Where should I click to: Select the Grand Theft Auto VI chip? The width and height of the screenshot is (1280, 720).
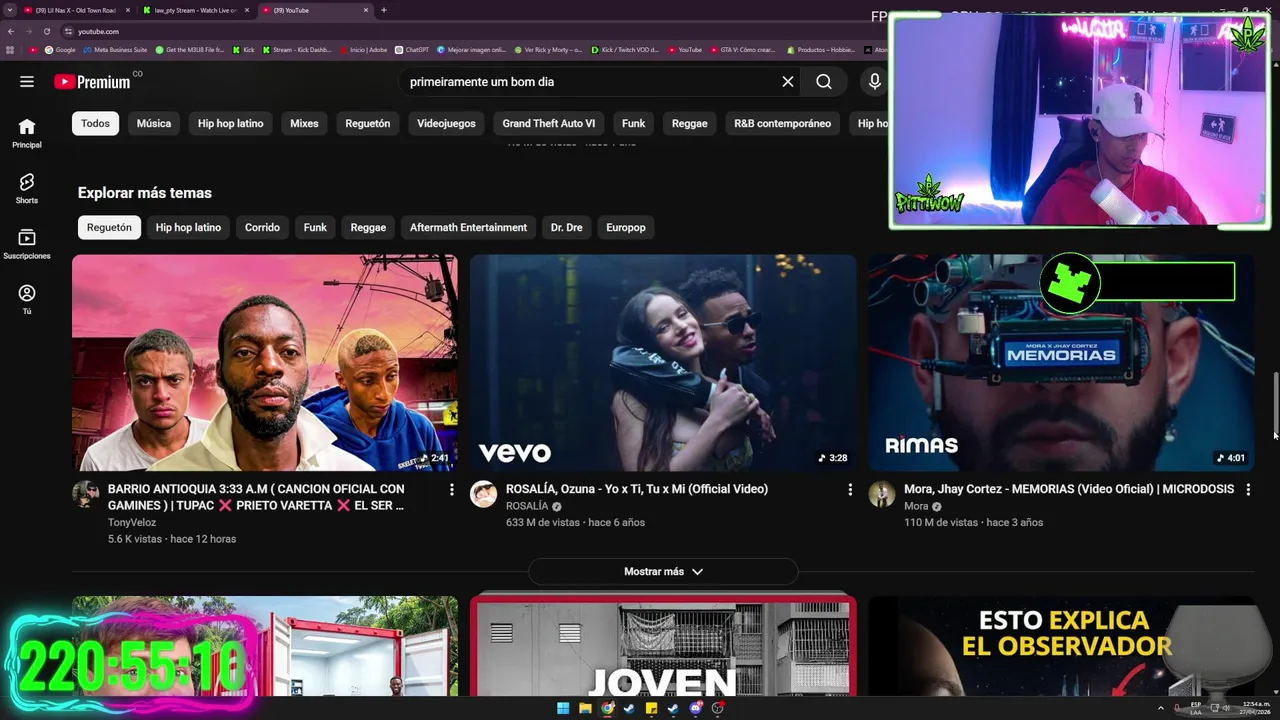[x=548, y=123]
